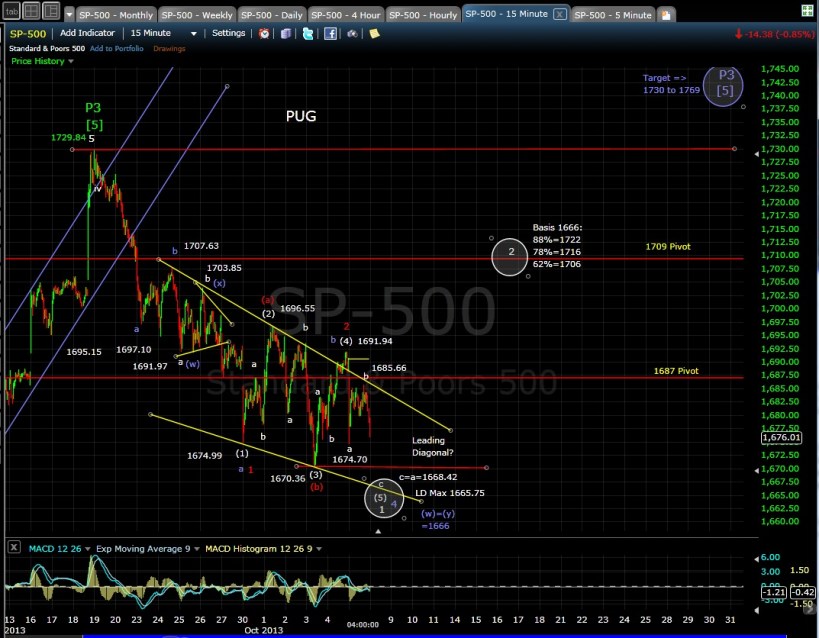Click the Target 1730 to 1769 annotation
The height and width of the screenshot is (638, 819).
click(x=671, y=84)
